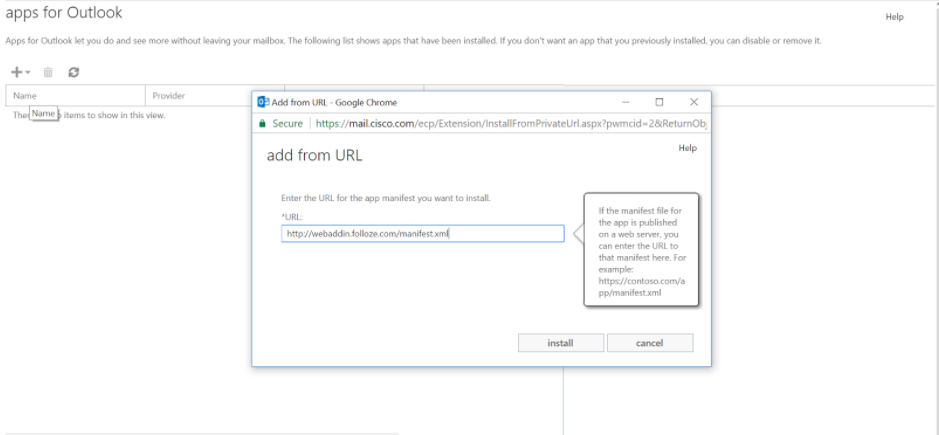This screenshot has height=435, width=939.
Task: Click the cancel button
Action: click(x=650, y=343)
